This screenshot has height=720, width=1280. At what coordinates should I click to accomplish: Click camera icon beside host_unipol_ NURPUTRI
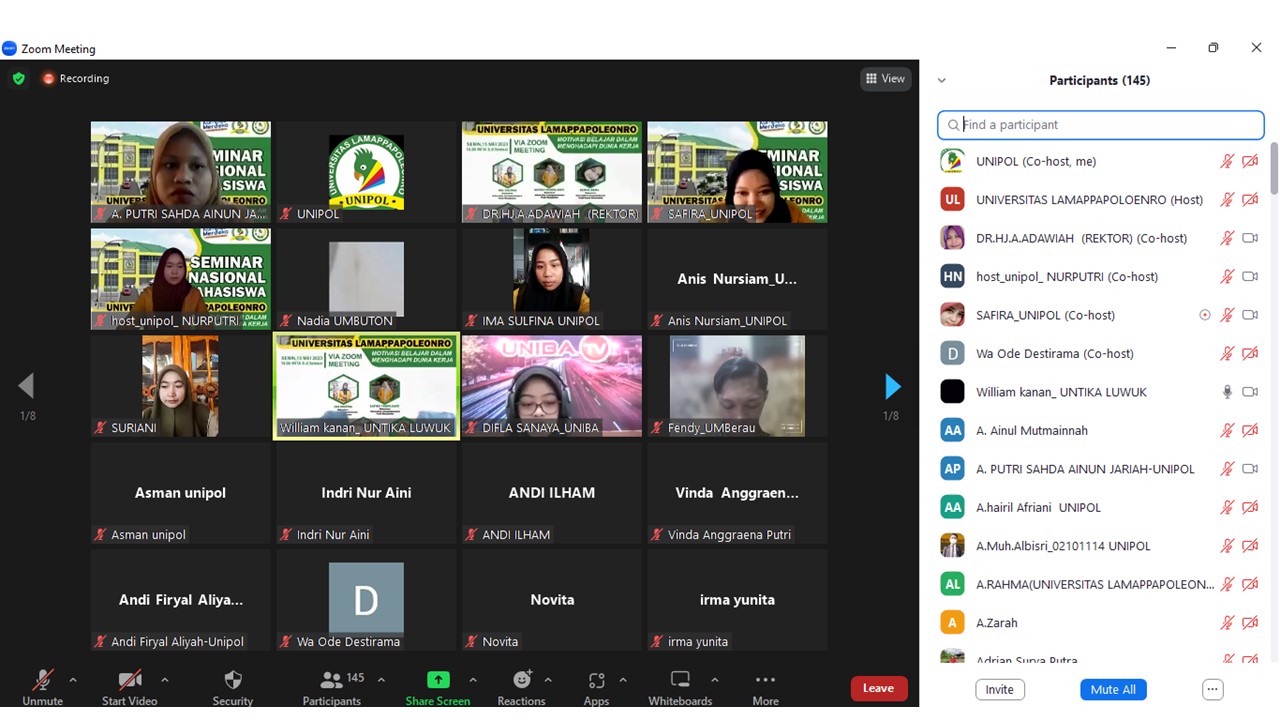point(1250,277)
